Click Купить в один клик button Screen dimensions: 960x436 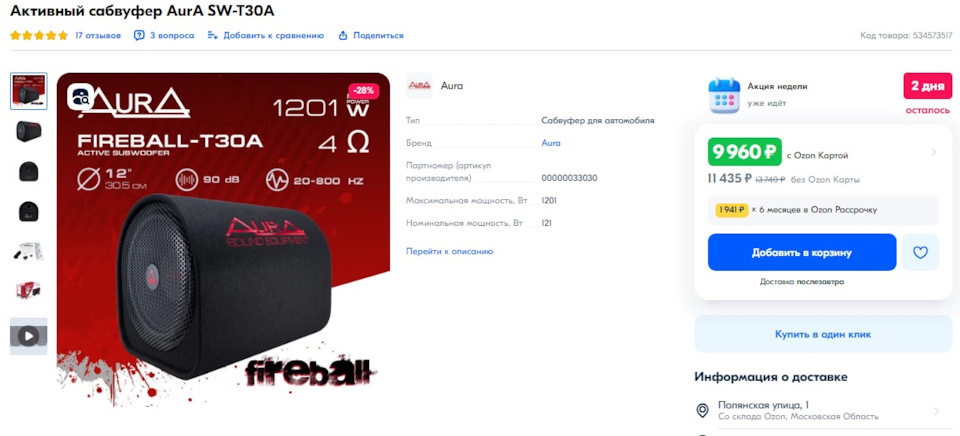point(823,334)
